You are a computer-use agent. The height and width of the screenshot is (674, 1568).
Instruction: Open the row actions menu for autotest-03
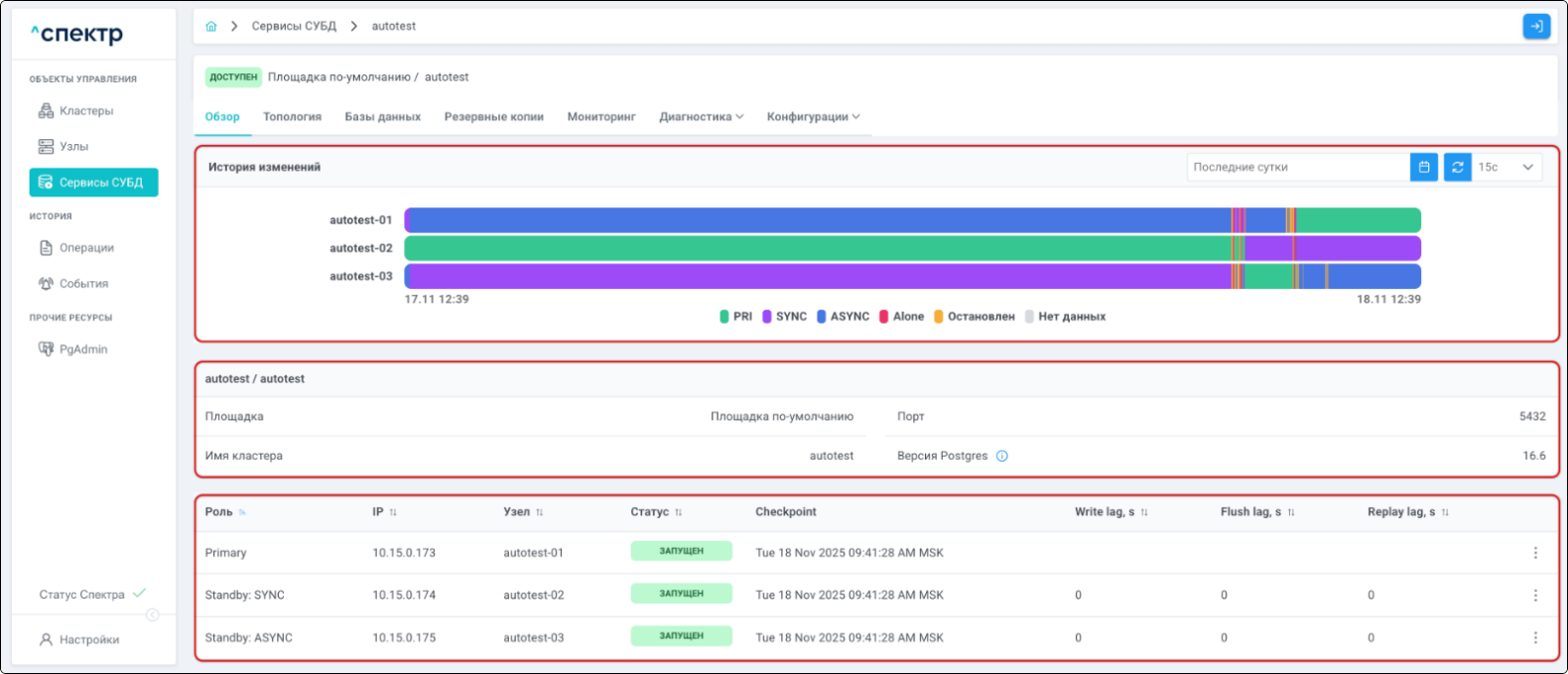click(x=1535, y=638)
